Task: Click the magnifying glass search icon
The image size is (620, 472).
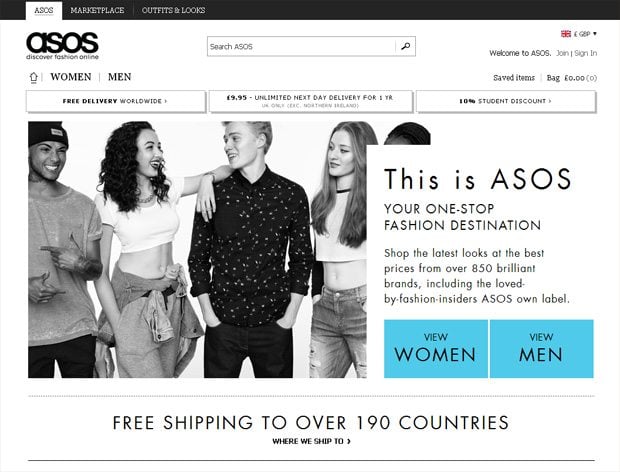Action: pos(405,46)
